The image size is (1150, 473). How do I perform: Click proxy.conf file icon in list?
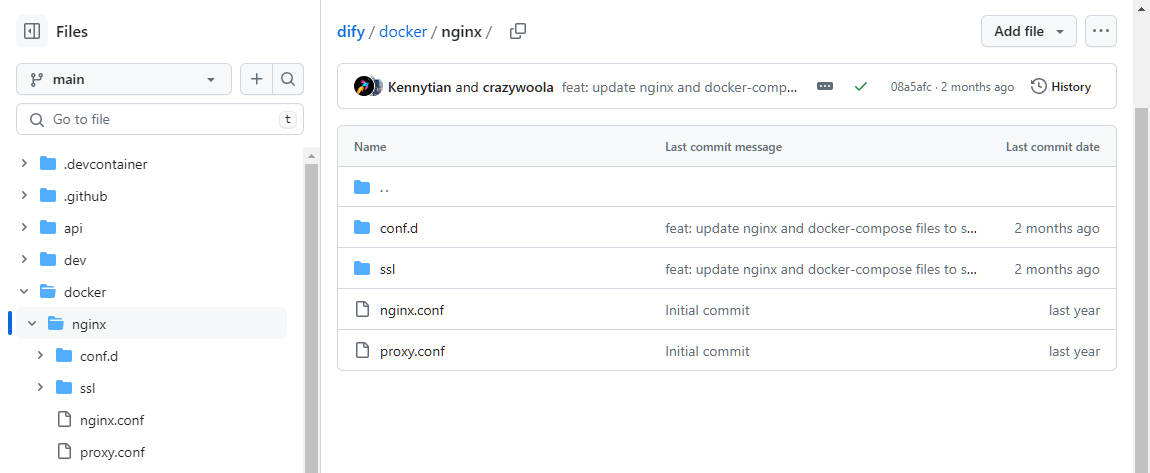point(362,351)
